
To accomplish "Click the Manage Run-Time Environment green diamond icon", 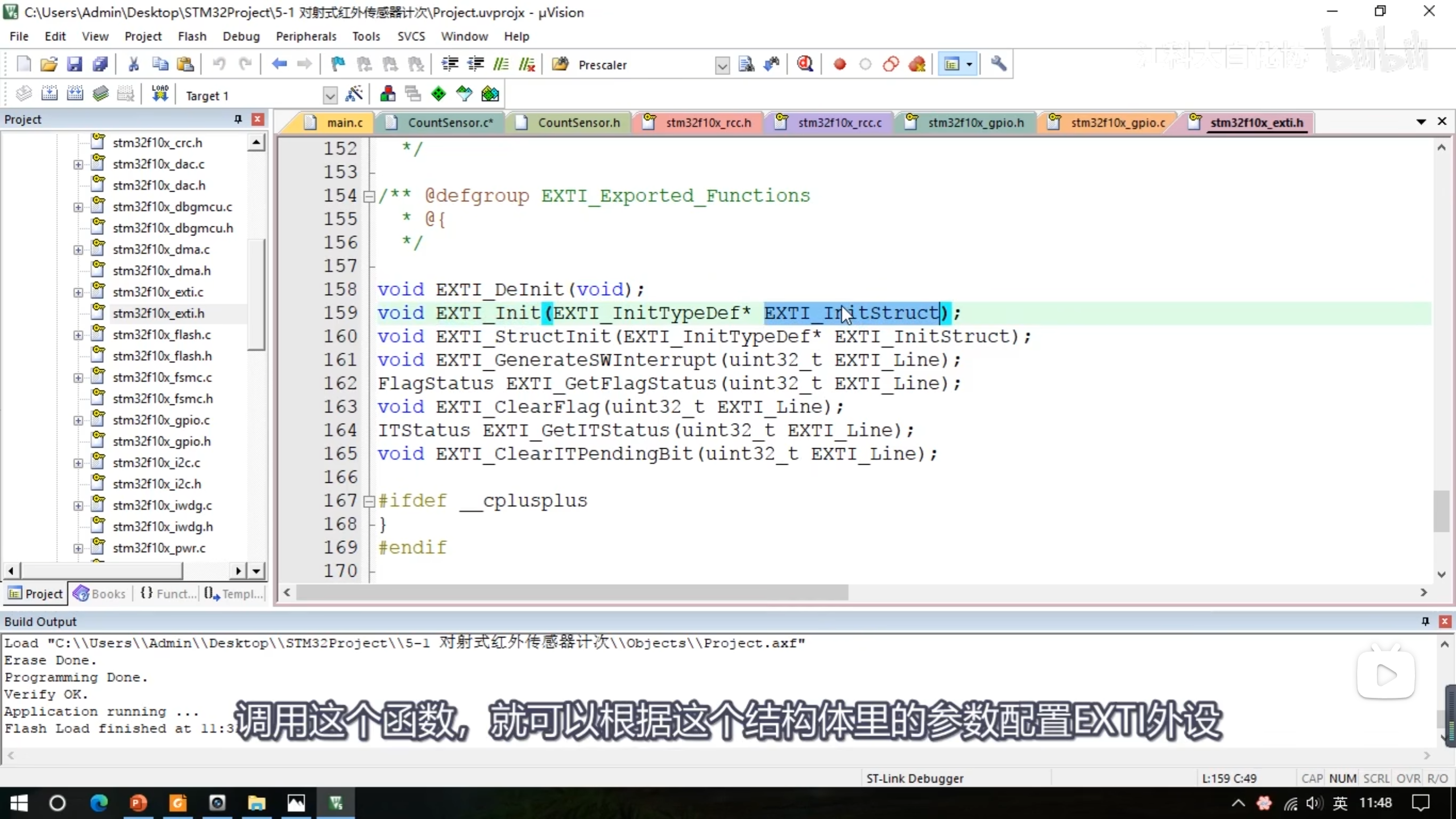I will (x=439, y=94).
